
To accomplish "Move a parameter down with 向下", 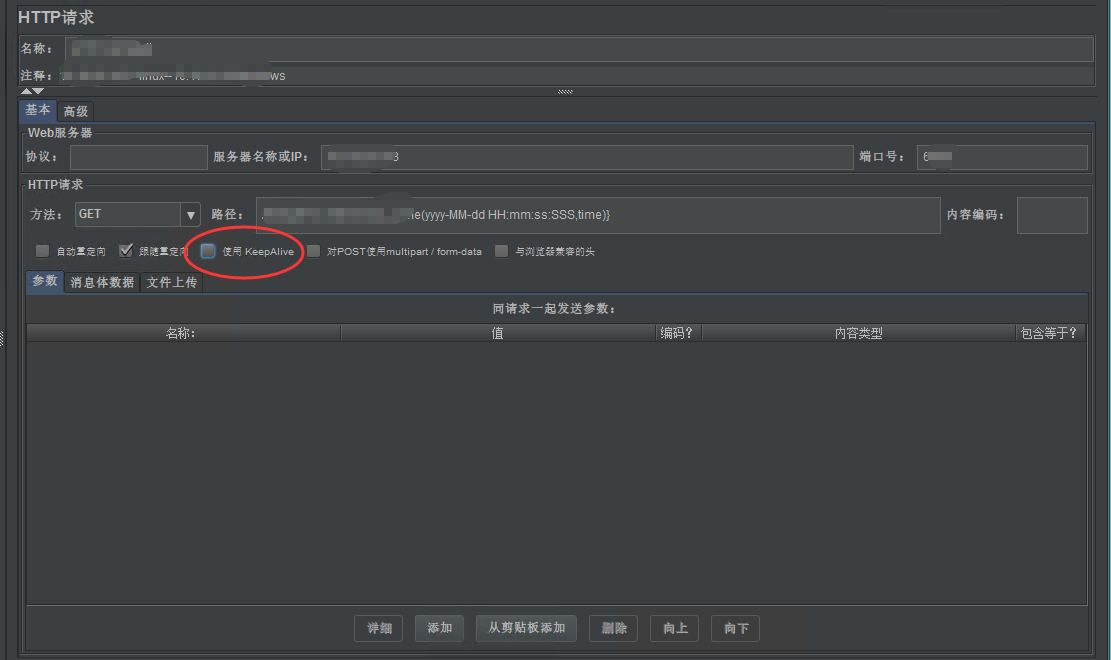I will coord(735,628).
